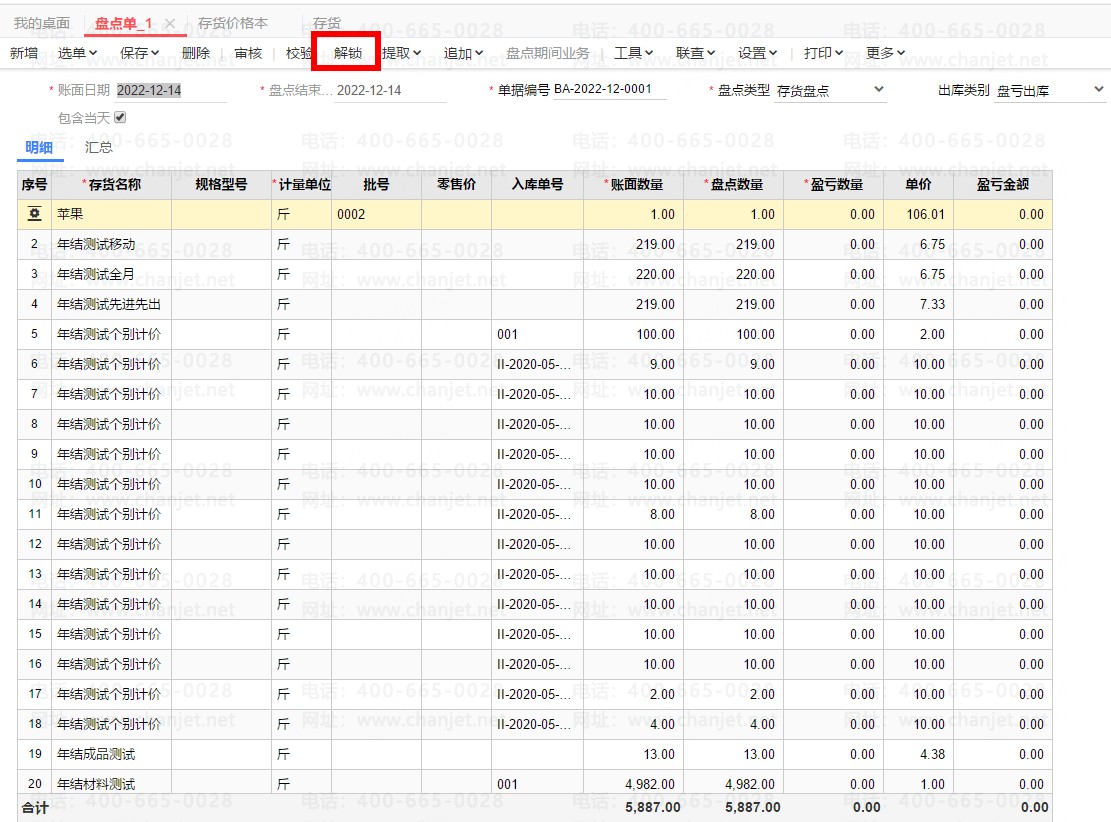Open the 更多 menu in toolbar
The height and width of the screenshot is (822, 1111).
(885, 53)
